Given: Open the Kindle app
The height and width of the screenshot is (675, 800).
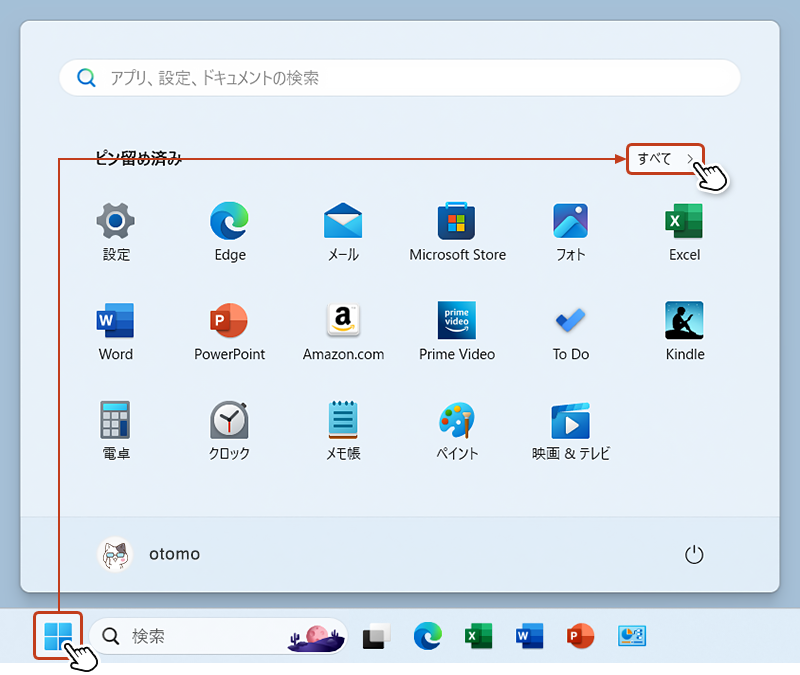Looking at the screenshot, I should point(684,332).
